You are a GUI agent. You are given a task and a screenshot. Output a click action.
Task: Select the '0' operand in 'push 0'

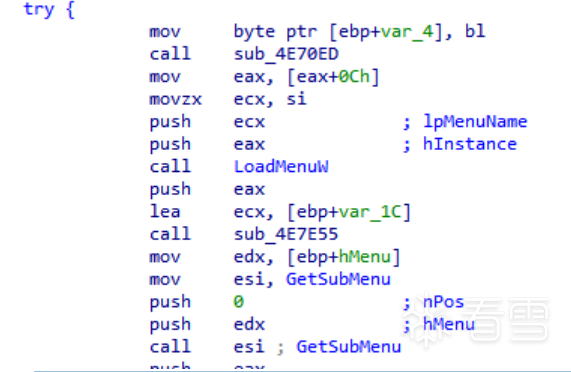[x=239, y=302]
